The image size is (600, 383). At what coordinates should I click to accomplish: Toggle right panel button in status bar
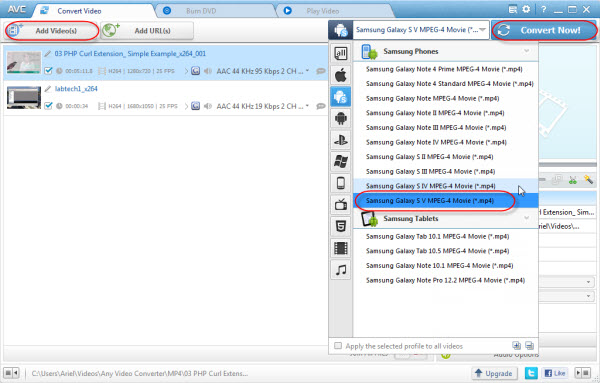583,373
